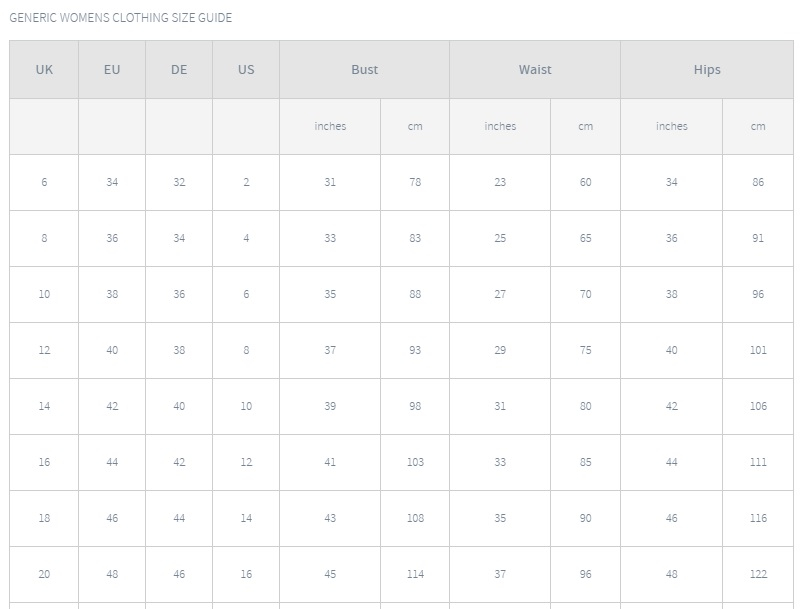
Task: Click the 116 cm hips value
Action: 758,518
